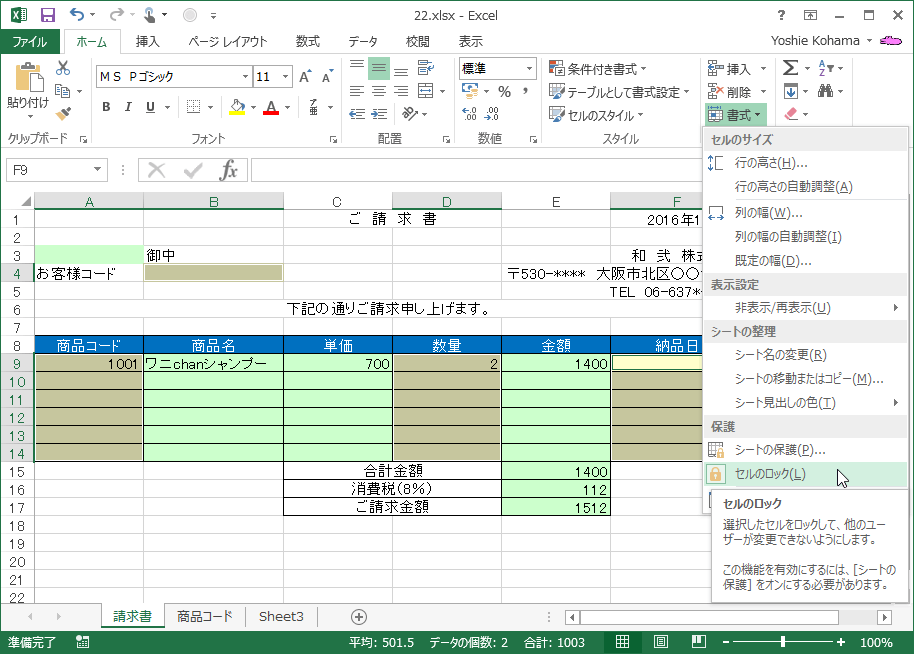Switch to Page Layout view in status bar

coord(661,643)
